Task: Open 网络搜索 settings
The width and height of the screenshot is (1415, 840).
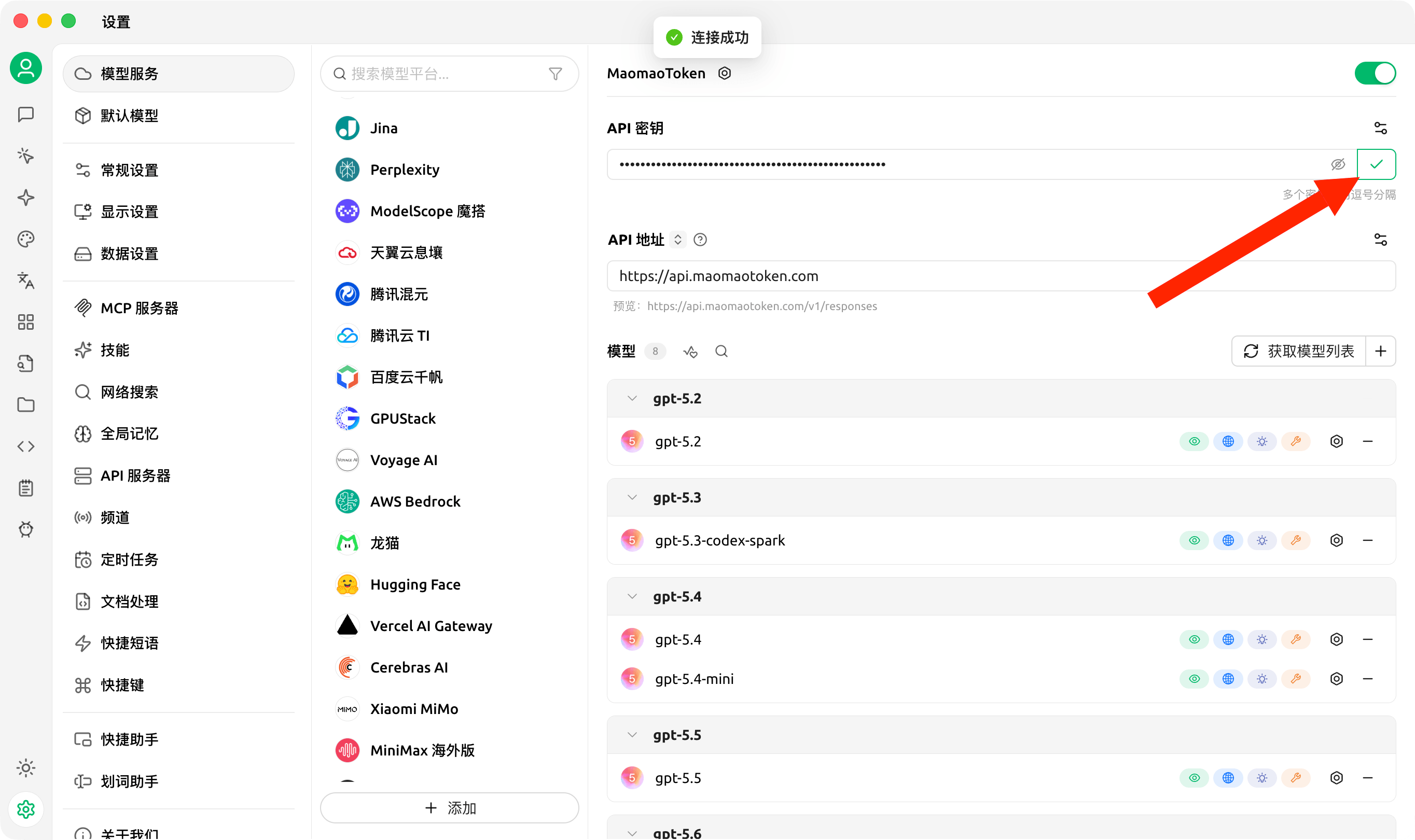Action: tap(178, 391)
